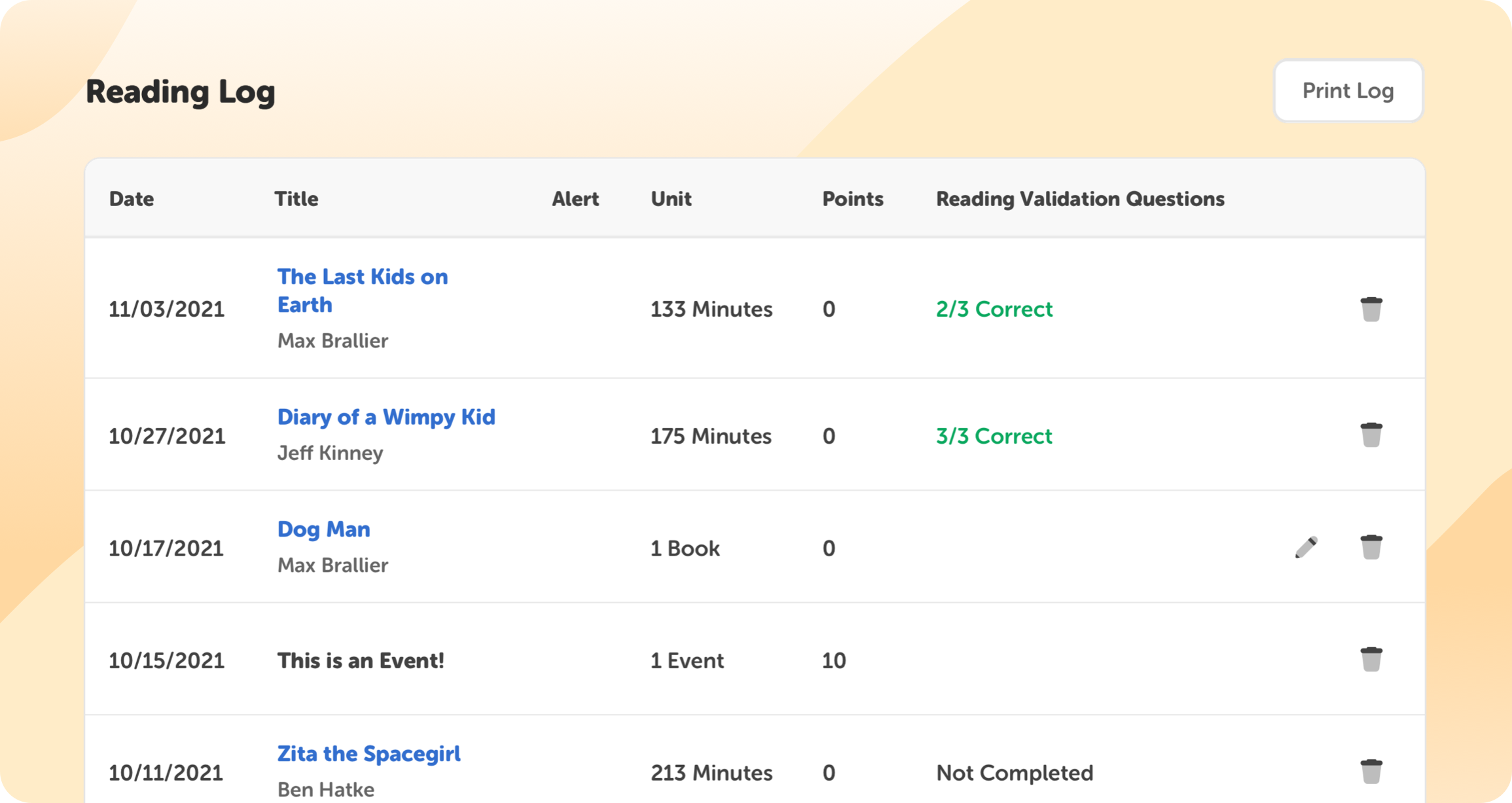Select the date 10/17/2021
The image size is (1512, 803).
[166, 548]
